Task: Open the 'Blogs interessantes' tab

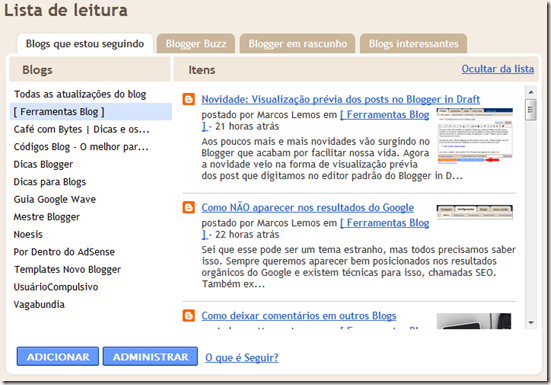Action: click(414, 44)
